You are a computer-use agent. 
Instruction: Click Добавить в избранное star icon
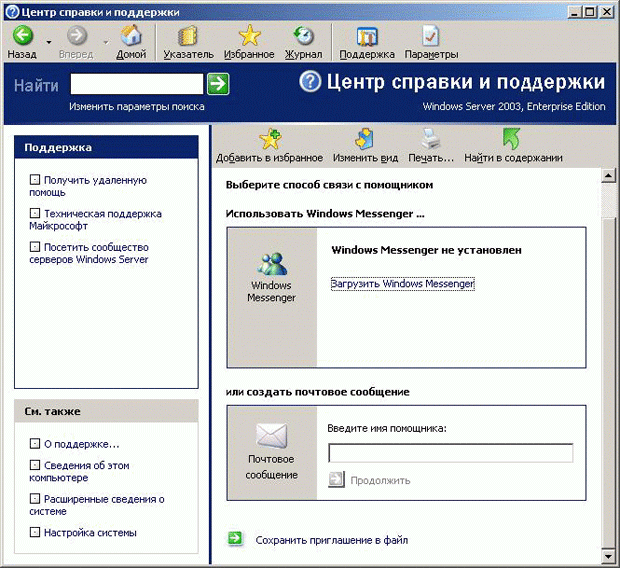coord(270,139)
